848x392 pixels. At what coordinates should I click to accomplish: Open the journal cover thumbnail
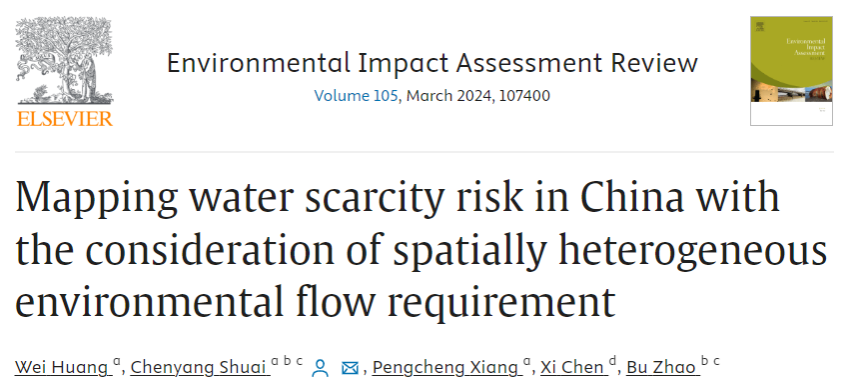tap(791, 71)
